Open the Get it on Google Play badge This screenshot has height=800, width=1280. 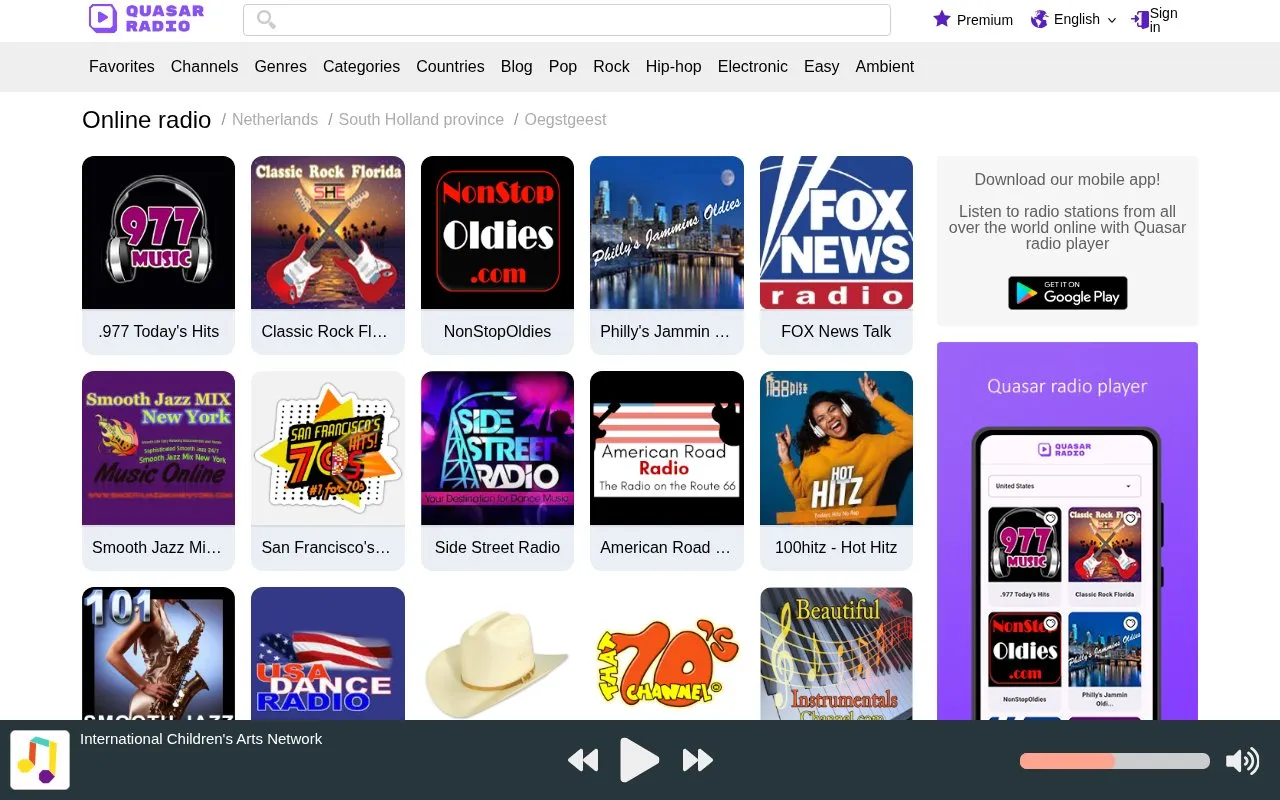click(1067, 293)
